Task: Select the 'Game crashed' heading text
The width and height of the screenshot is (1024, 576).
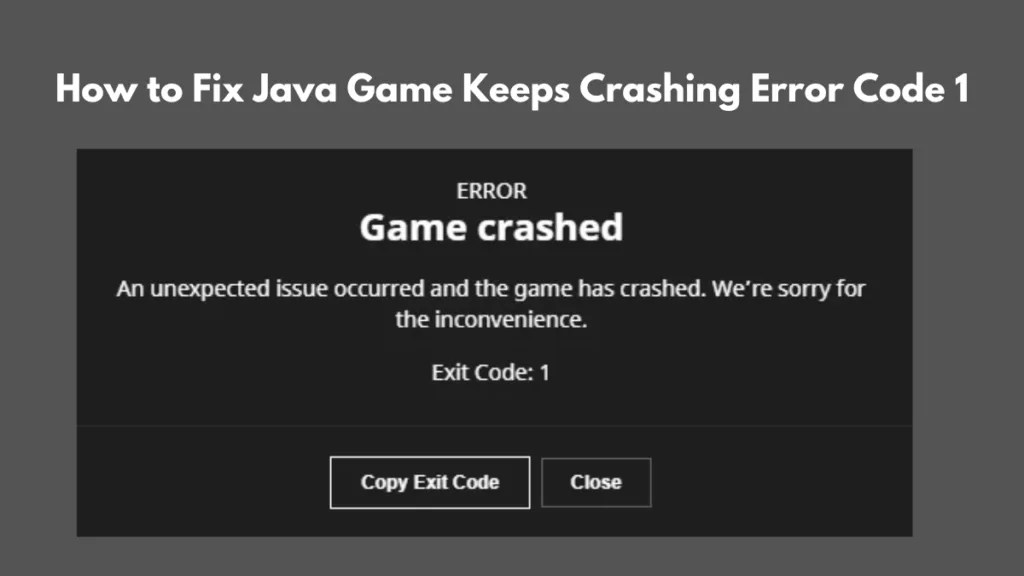Action: [x=491, y=227]
